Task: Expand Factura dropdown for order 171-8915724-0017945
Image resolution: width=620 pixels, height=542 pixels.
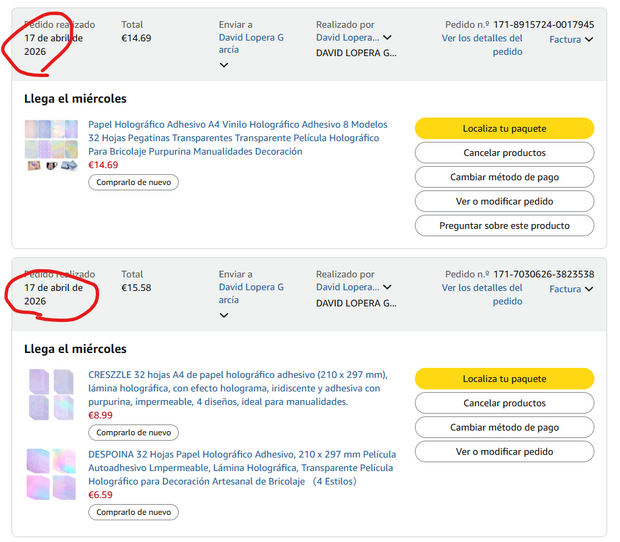Action: pos(571,40)
